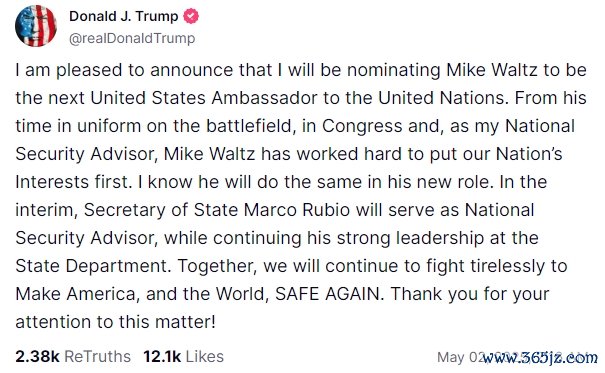Click 'State Department' in the post text
The width and height of the screenshot is (605, 373).
[91, 266]
